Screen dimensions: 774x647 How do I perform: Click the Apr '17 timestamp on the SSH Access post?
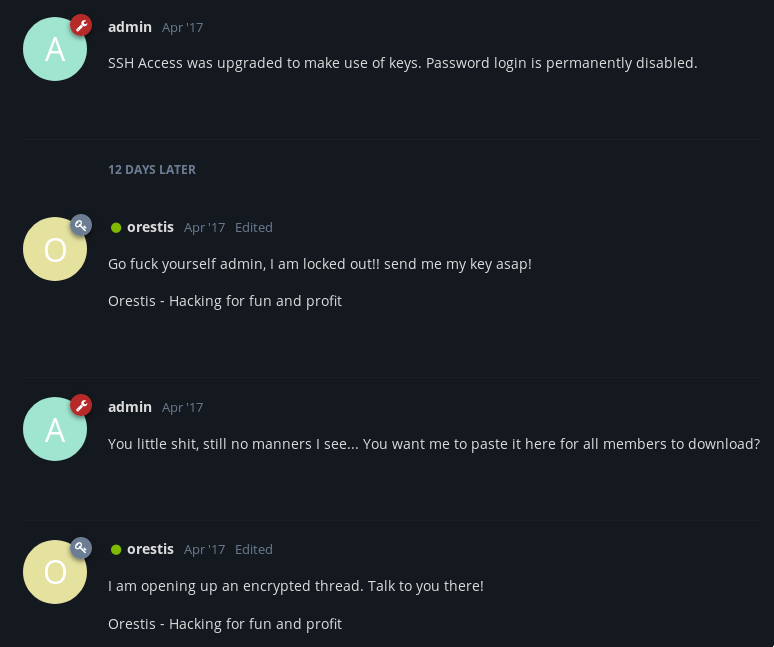(x=182, y=28)
